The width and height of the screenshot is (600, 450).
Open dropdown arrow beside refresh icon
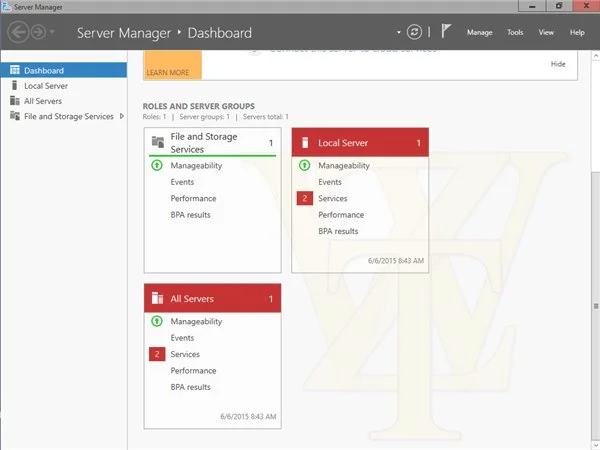[399, 32]
